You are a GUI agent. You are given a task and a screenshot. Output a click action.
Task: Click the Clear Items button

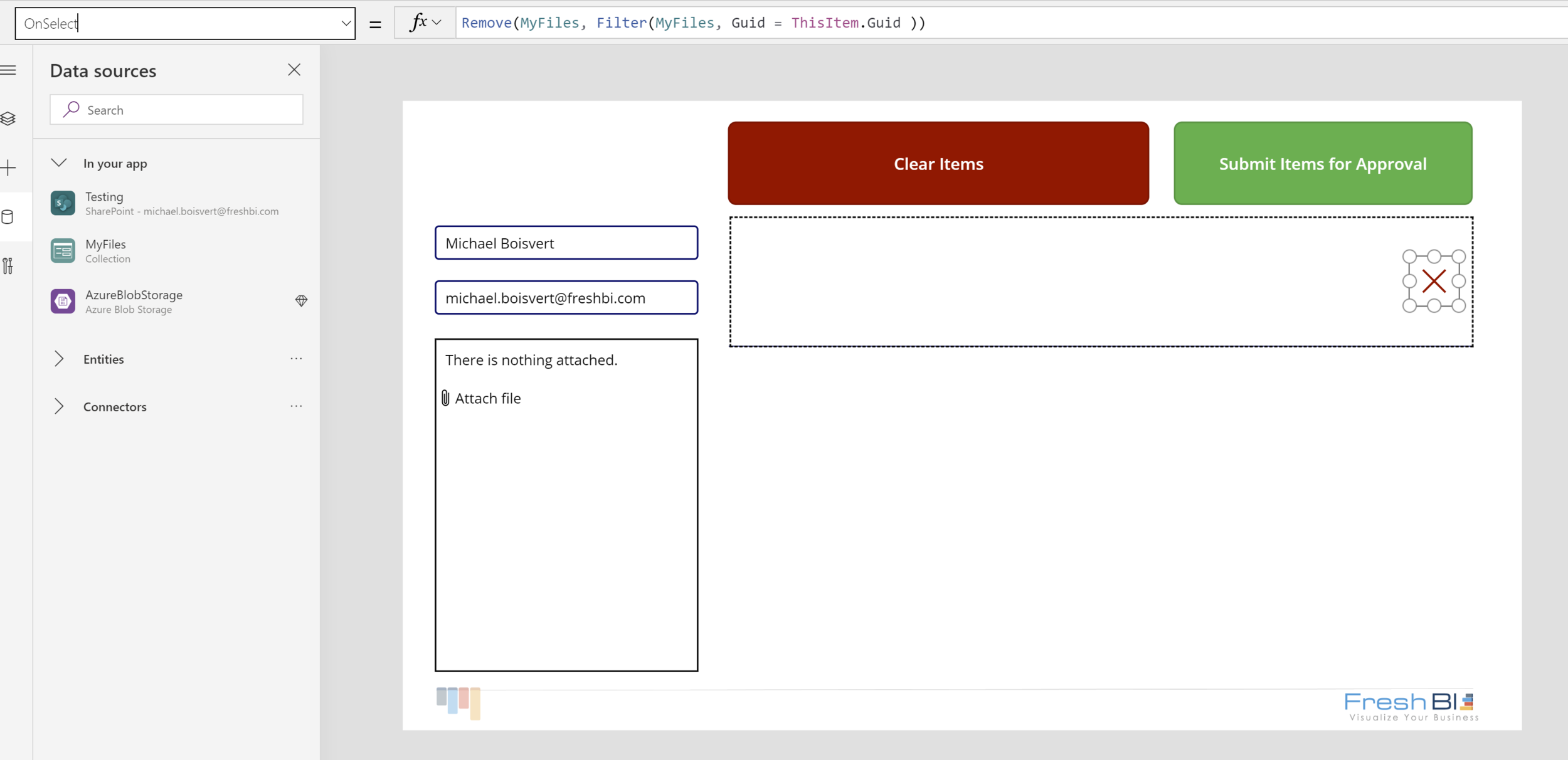[939, 163]
